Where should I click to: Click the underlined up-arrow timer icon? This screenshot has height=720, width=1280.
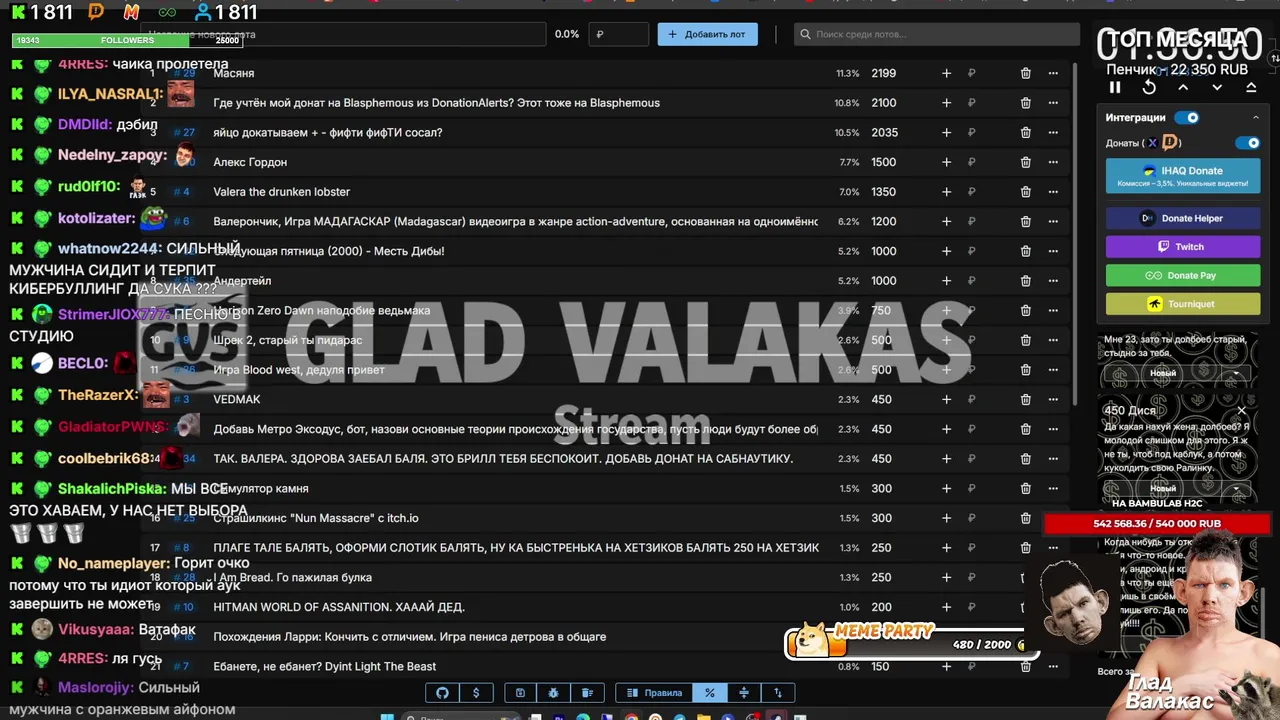(x=1251, y=88)
